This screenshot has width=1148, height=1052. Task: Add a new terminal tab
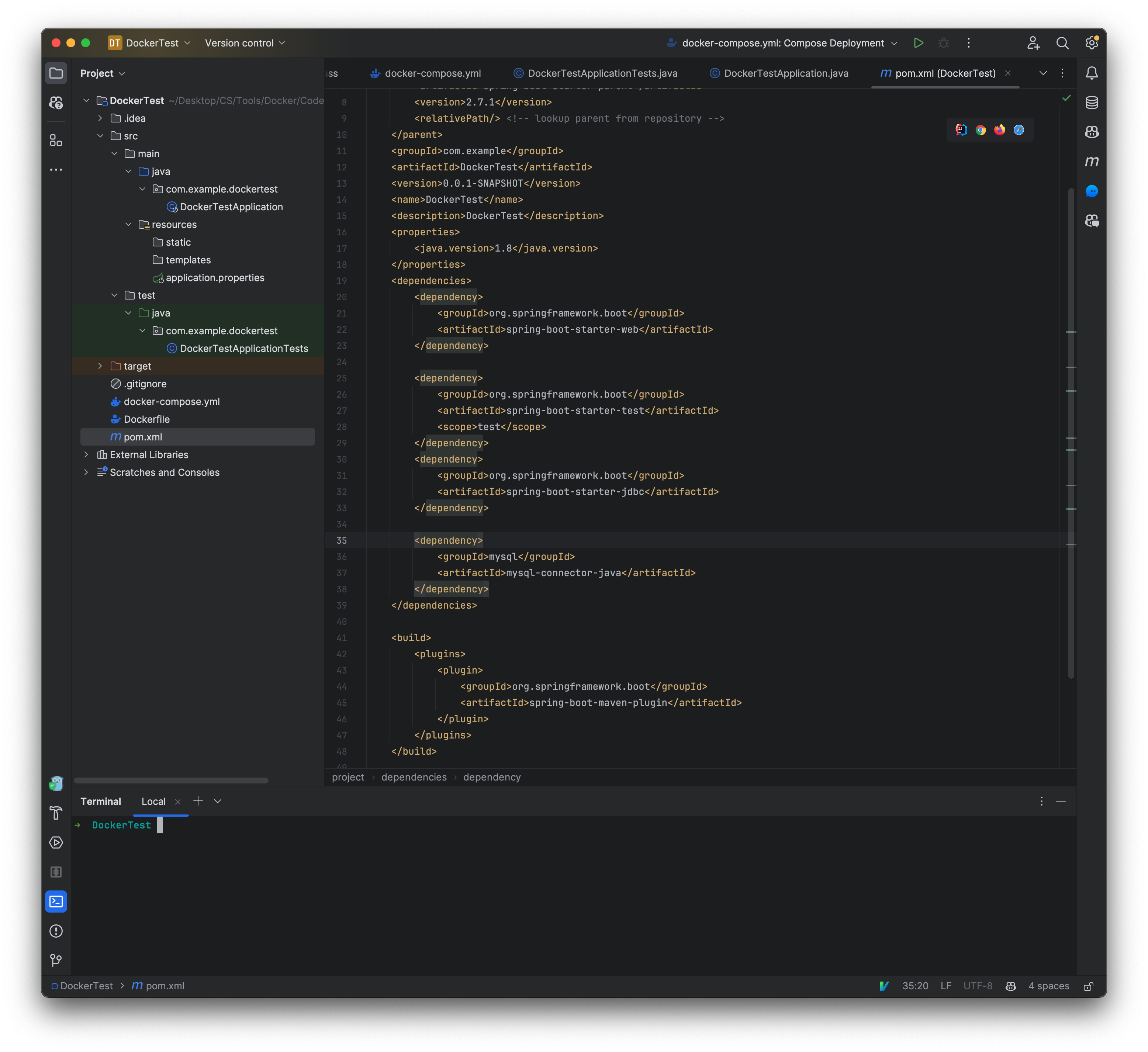pos(198,802)
